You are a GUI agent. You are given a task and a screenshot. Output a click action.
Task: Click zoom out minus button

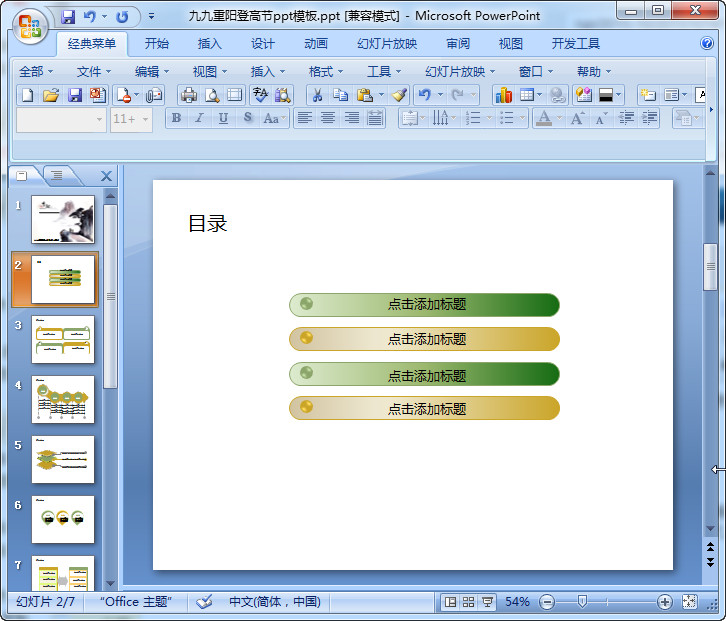pos(547,602)
